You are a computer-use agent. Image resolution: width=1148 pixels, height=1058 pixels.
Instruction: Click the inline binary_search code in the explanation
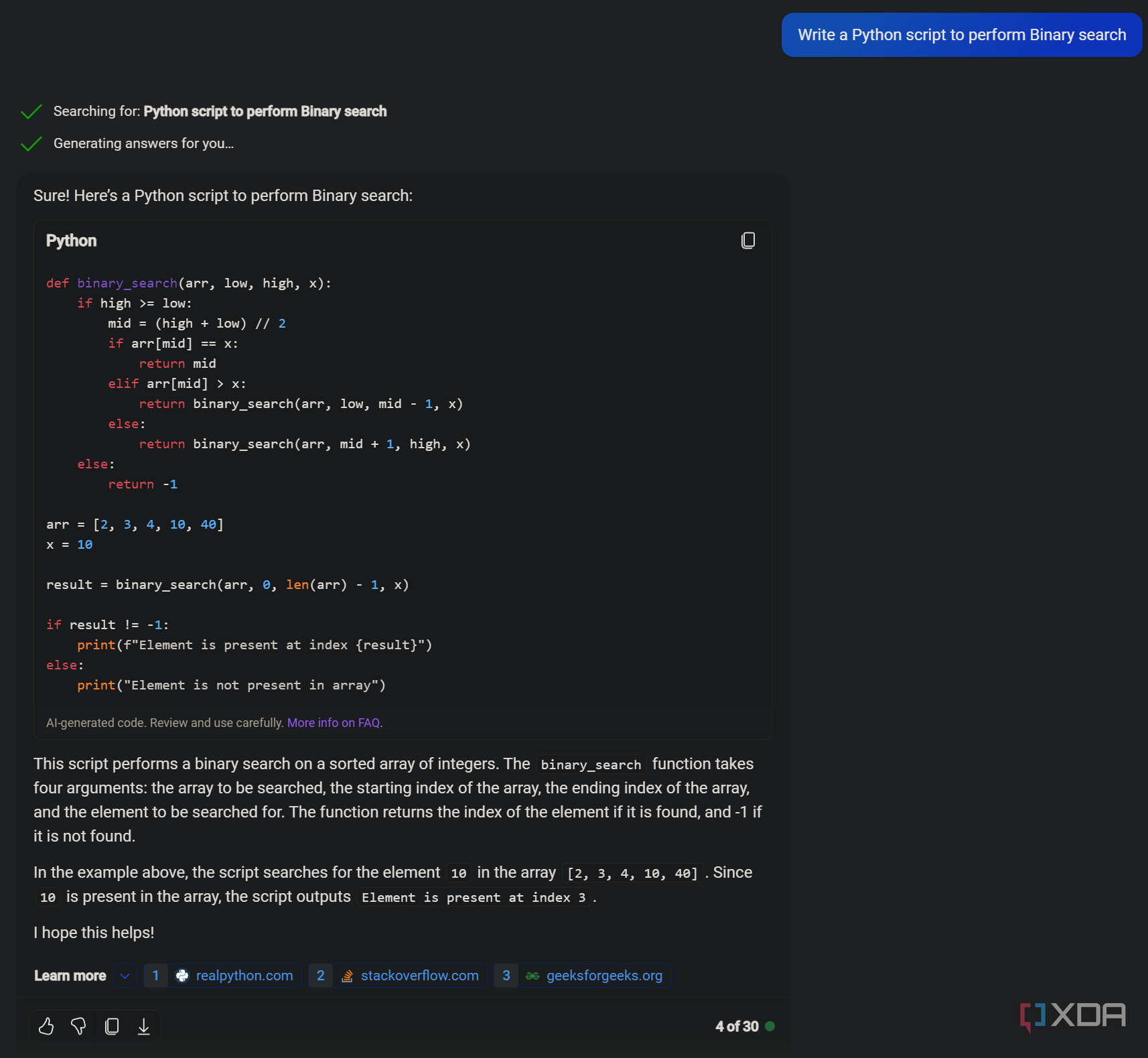591,765
